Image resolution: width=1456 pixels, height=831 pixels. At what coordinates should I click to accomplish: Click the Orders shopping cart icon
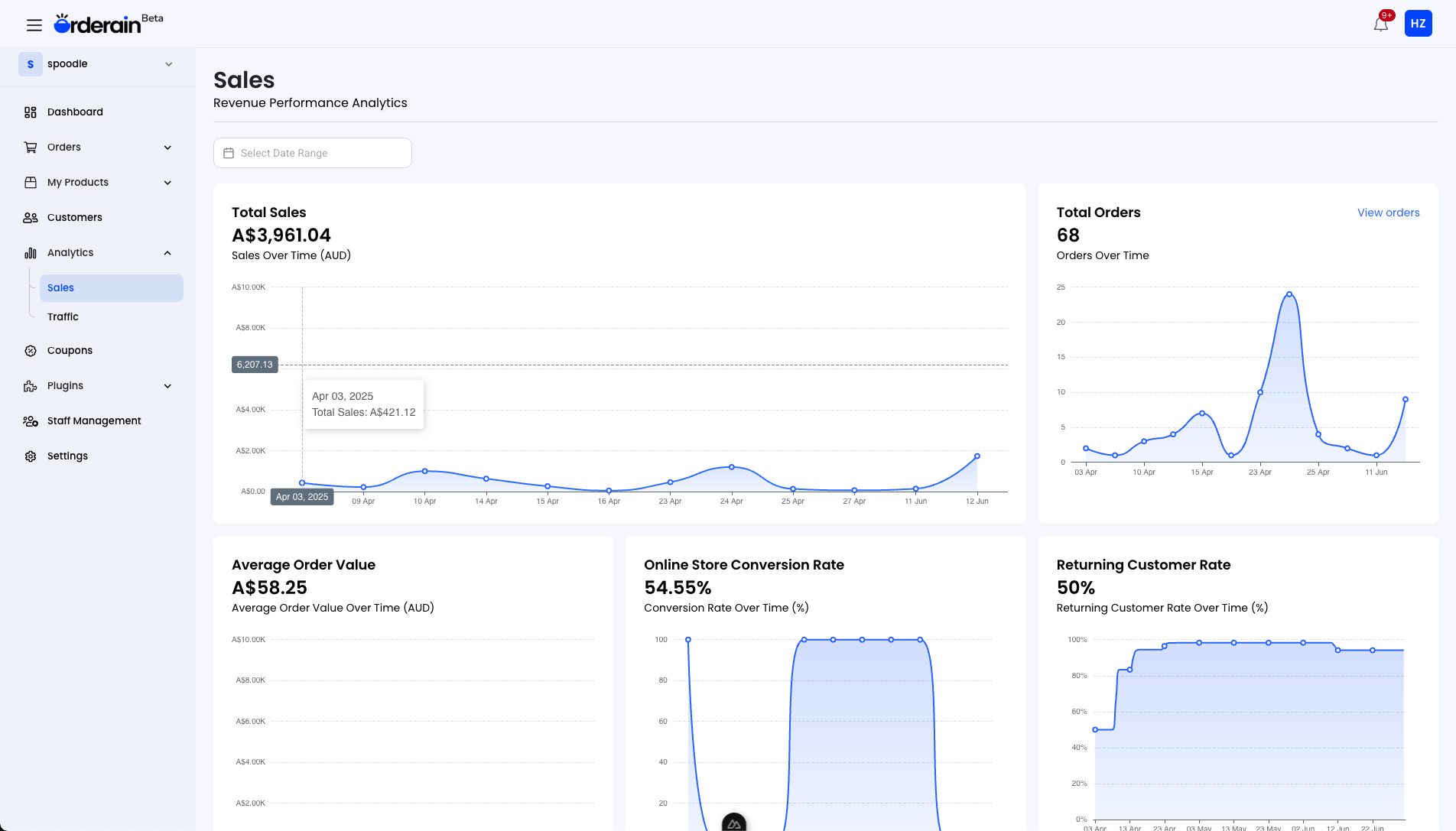[x=31, y=147]
